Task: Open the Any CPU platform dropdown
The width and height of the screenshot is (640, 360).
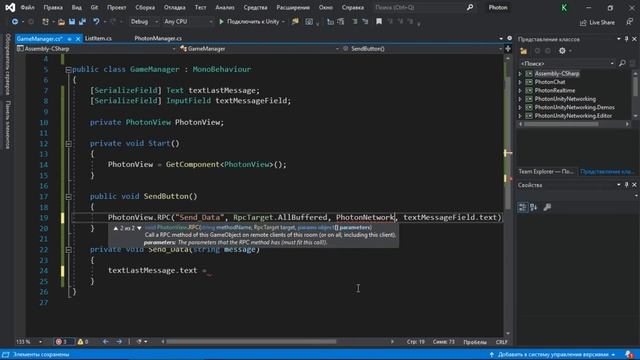Action: tap(188, 22)
